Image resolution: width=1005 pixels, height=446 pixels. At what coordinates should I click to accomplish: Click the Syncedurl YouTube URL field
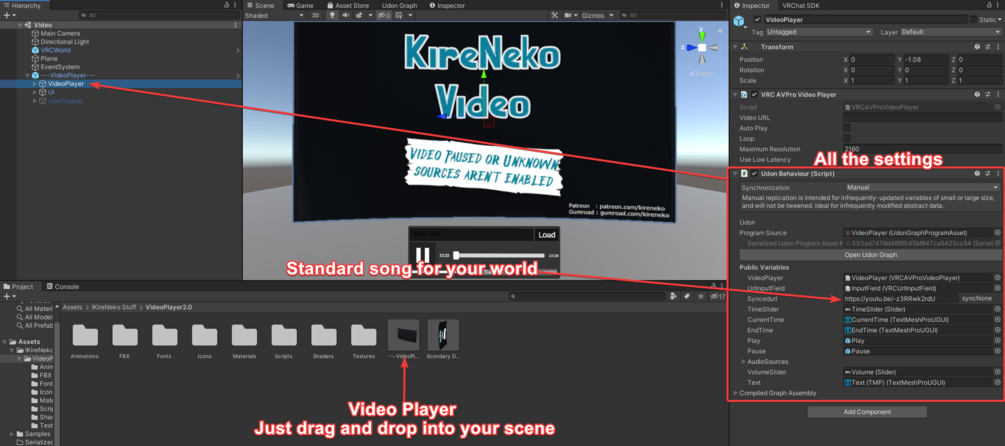tap(901, 299)
